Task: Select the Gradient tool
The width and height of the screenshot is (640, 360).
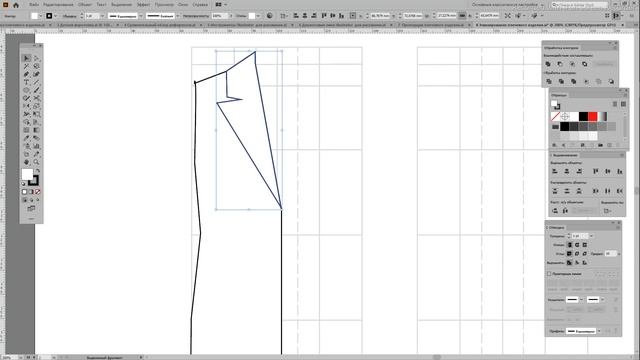Action: point(36,130)
